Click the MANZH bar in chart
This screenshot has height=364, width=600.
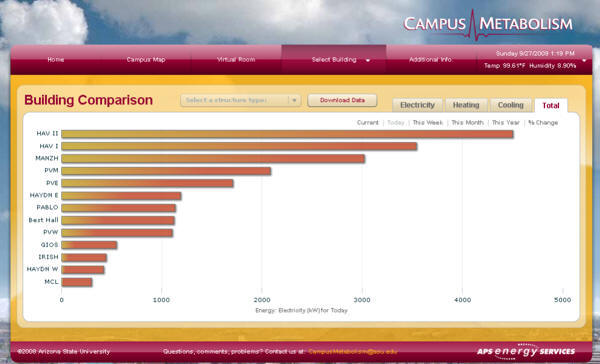[x=213, y=158]
